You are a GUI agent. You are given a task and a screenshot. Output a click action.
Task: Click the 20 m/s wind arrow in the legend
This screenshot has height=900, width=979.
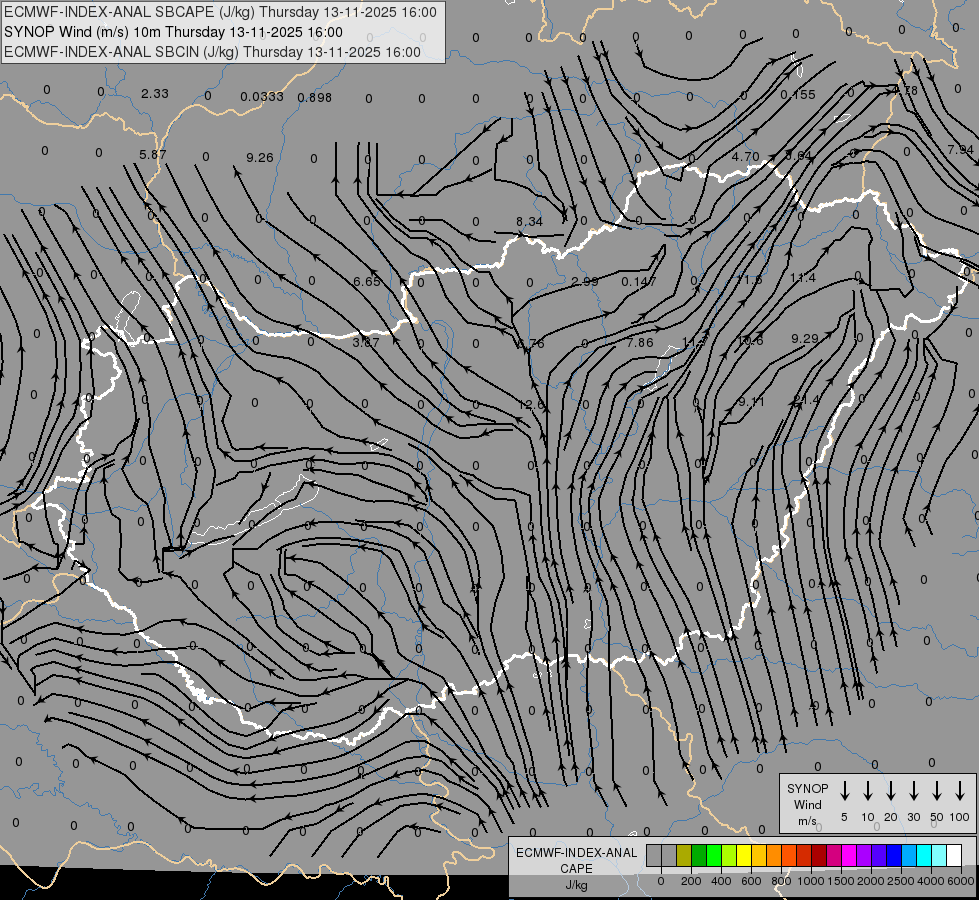click(890, 791)
